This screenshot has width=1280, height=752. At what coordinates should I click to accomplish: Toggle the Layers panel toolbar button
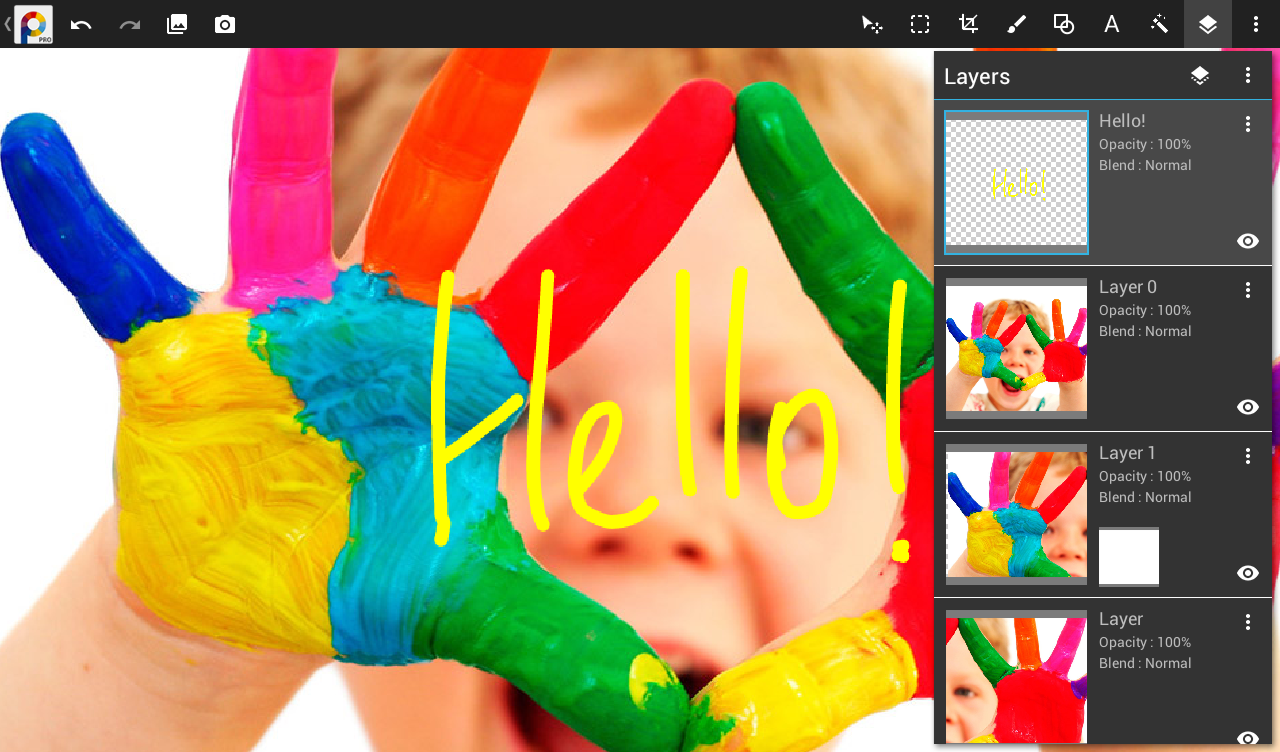click(1208, 24)
